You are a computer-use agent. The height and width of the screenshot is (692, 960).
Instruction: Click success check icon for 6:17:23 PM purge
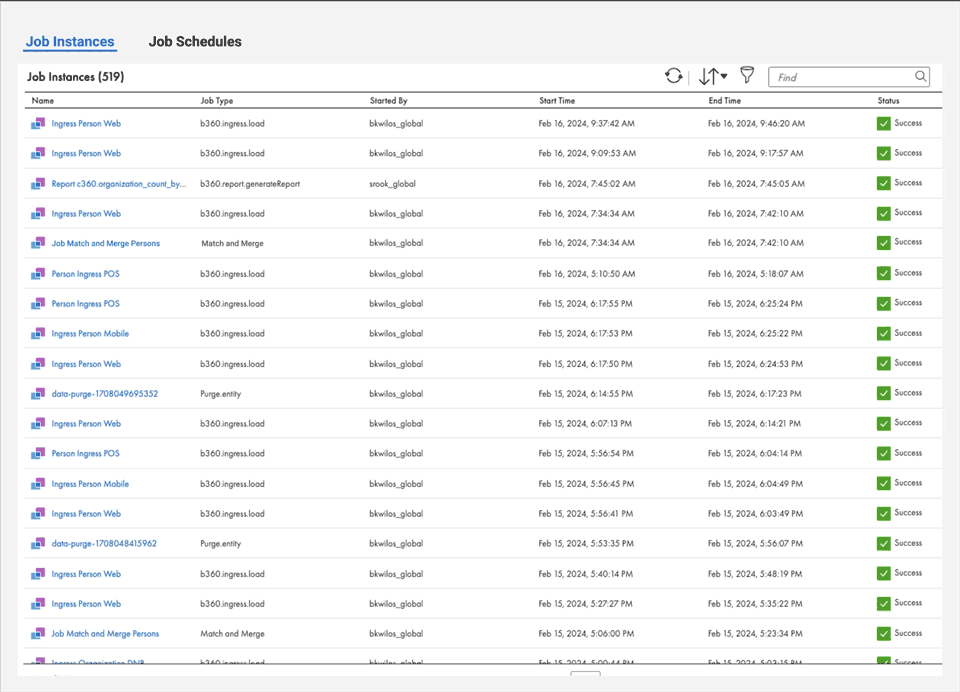coord(883,393)
